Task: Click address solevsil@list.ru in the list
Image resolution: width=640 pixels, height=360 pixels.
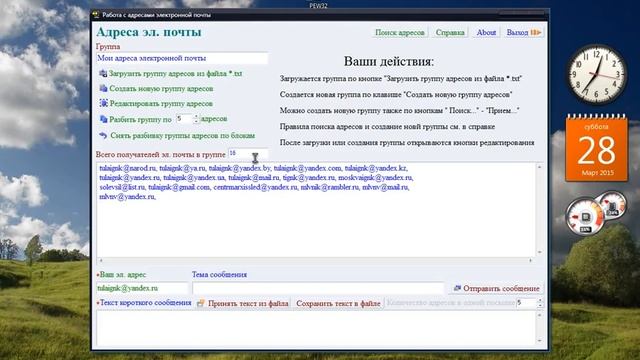Action: click(x=122, y=187)
